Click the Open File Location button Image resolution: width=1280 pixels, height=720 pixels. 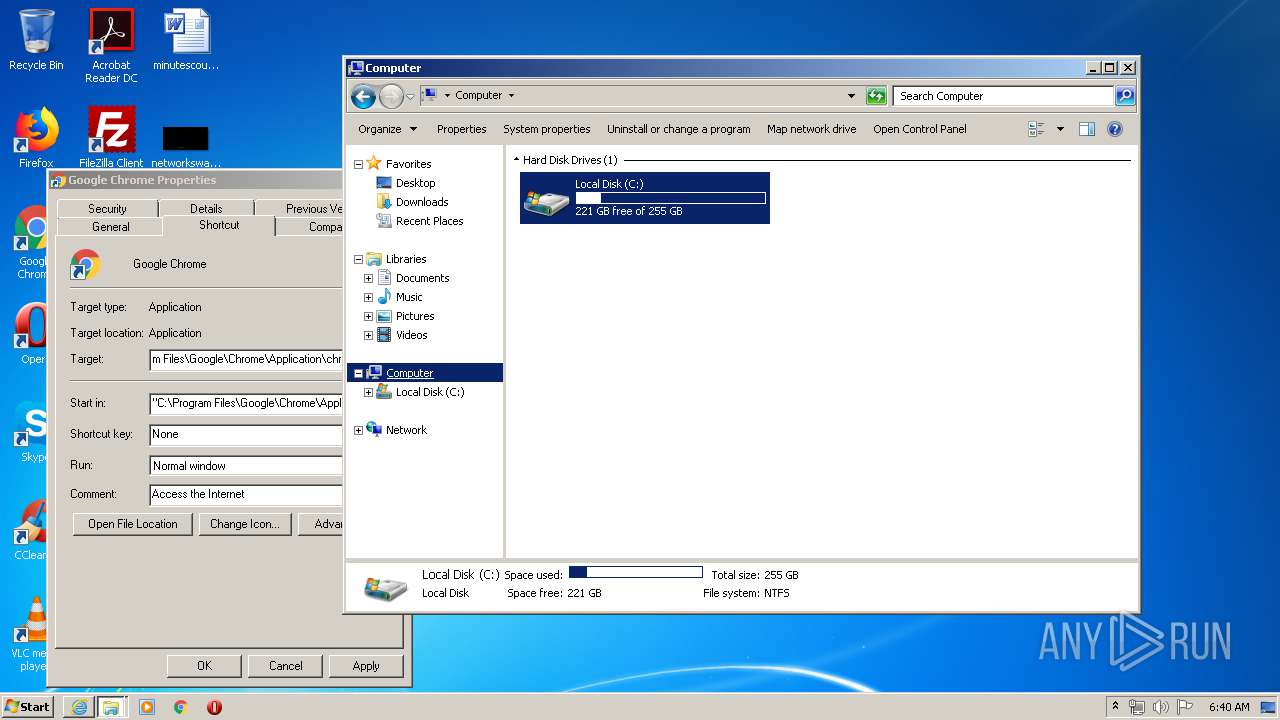(x=132, y=524)
